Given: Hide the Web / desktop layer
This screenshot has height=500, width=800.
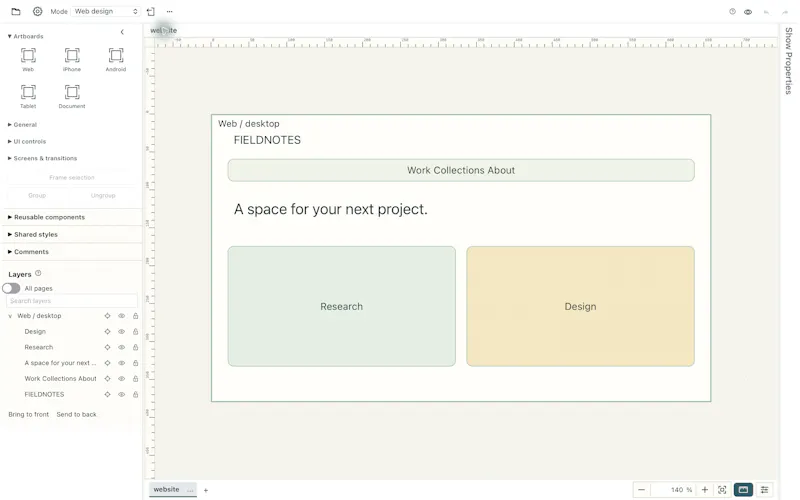Looking at the screenshot, I should [x=121, y=316].
